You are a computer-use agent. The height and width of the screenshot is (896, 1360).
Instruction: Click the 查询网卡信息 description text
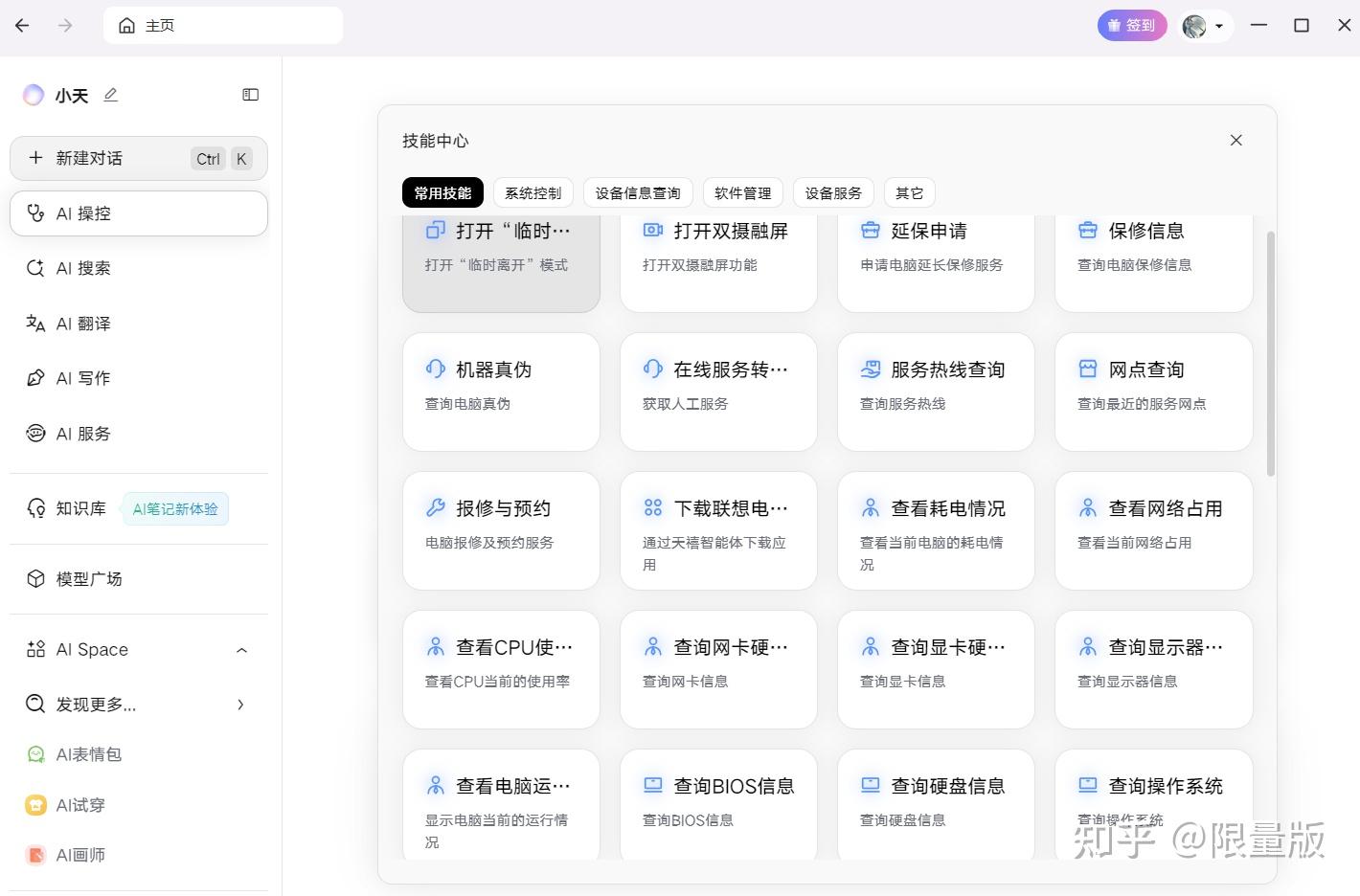pyautogui.click(x=686, y=682)
